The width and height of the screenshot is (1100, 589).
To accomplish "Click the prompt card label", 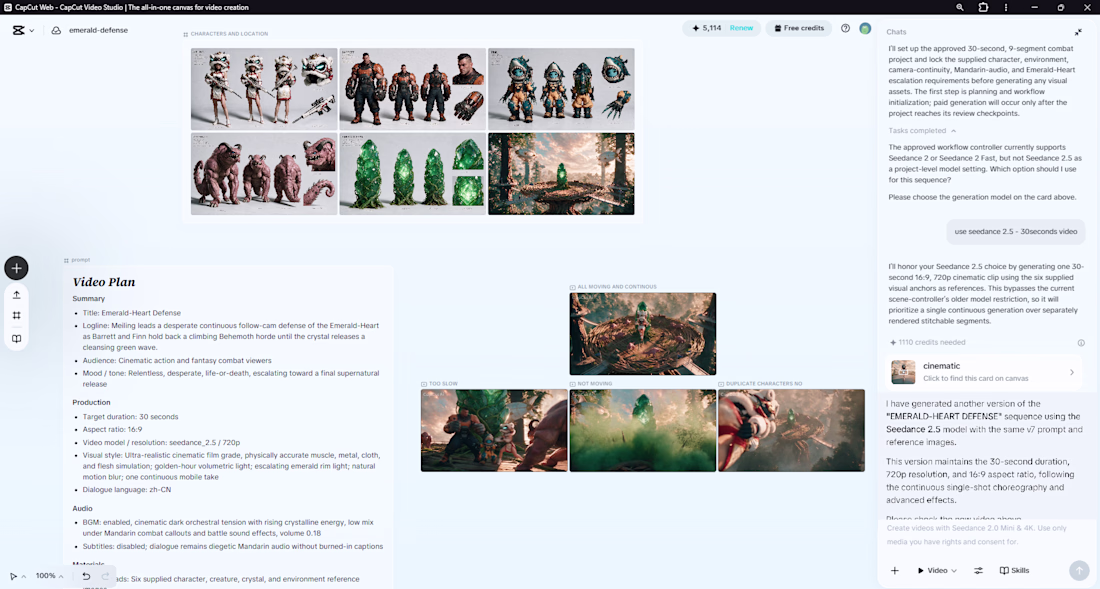I will pyautogui.click(x=81, y=260).
